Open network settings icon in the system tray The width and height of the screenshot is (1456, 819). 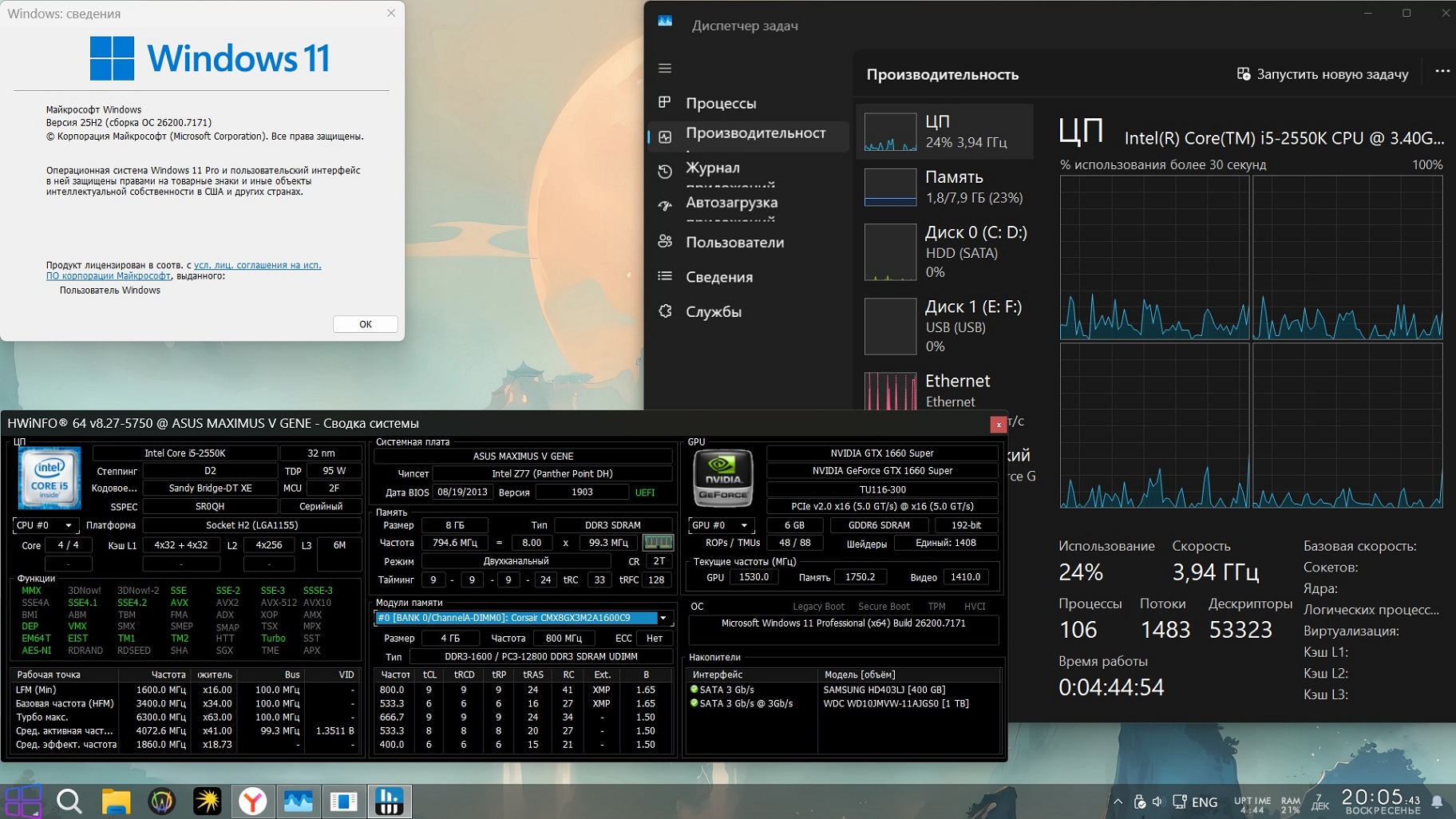[x=1179, y=801]
